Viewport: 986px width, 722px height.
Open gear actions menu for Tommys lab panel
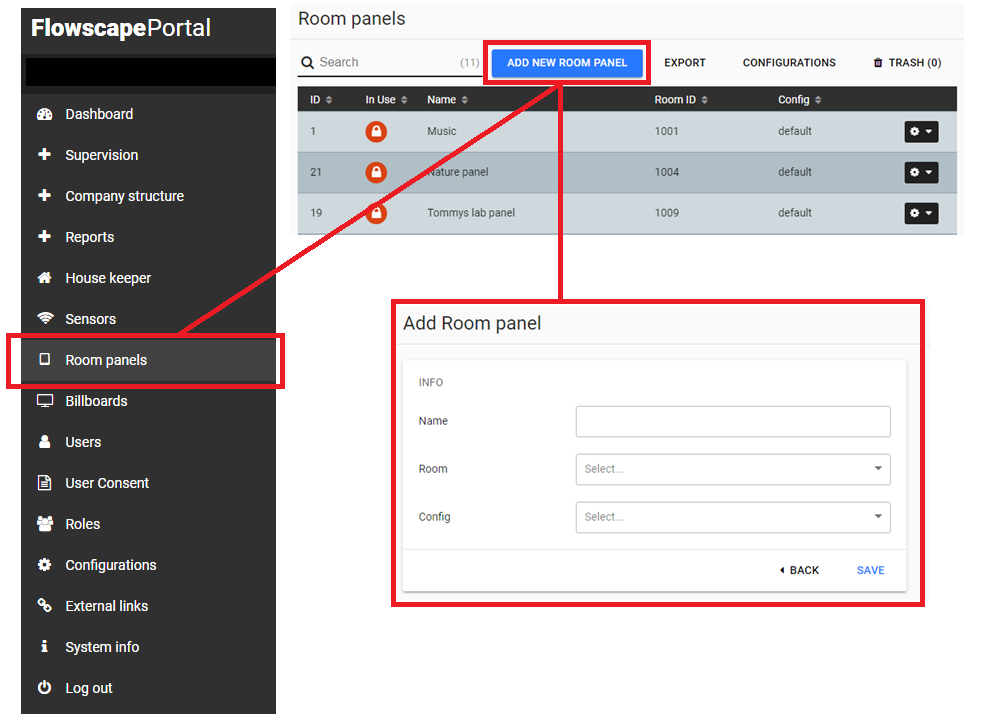(x=921, y=213)
